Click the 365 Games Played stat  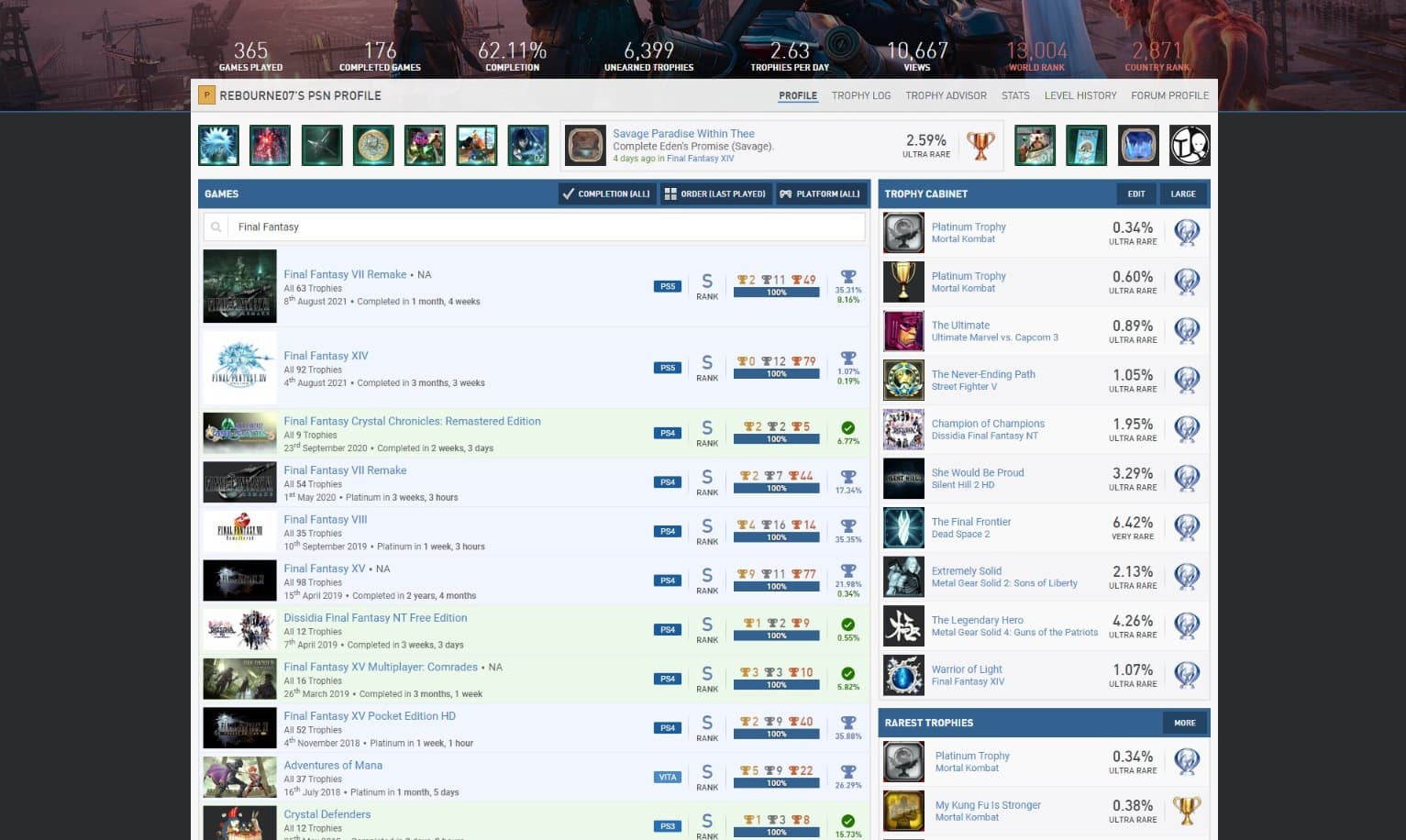coord(250,55)
